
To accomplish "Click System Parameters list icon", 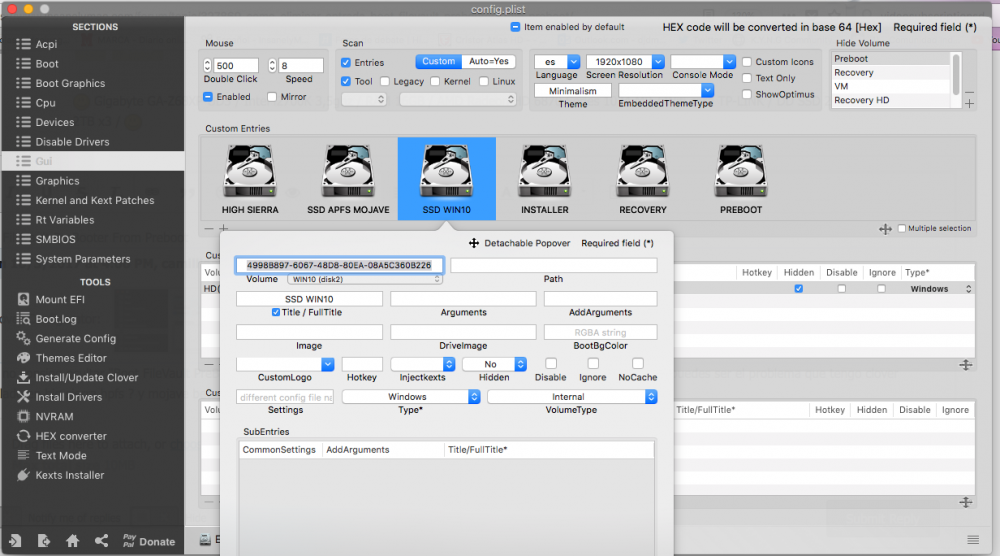I will coord(23,258).
